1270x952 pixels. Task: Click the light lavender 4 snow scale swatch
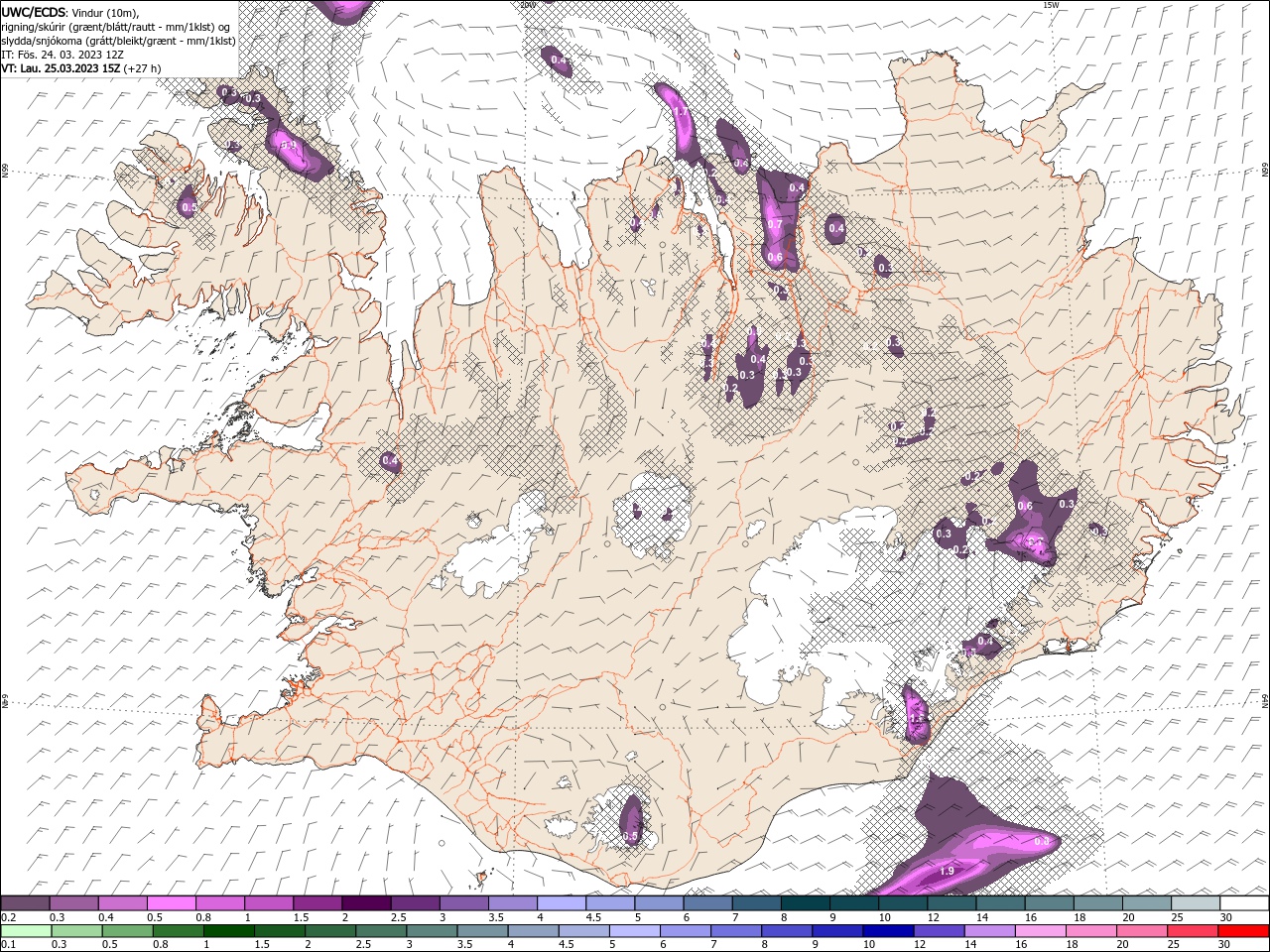(x=560, y=903)
